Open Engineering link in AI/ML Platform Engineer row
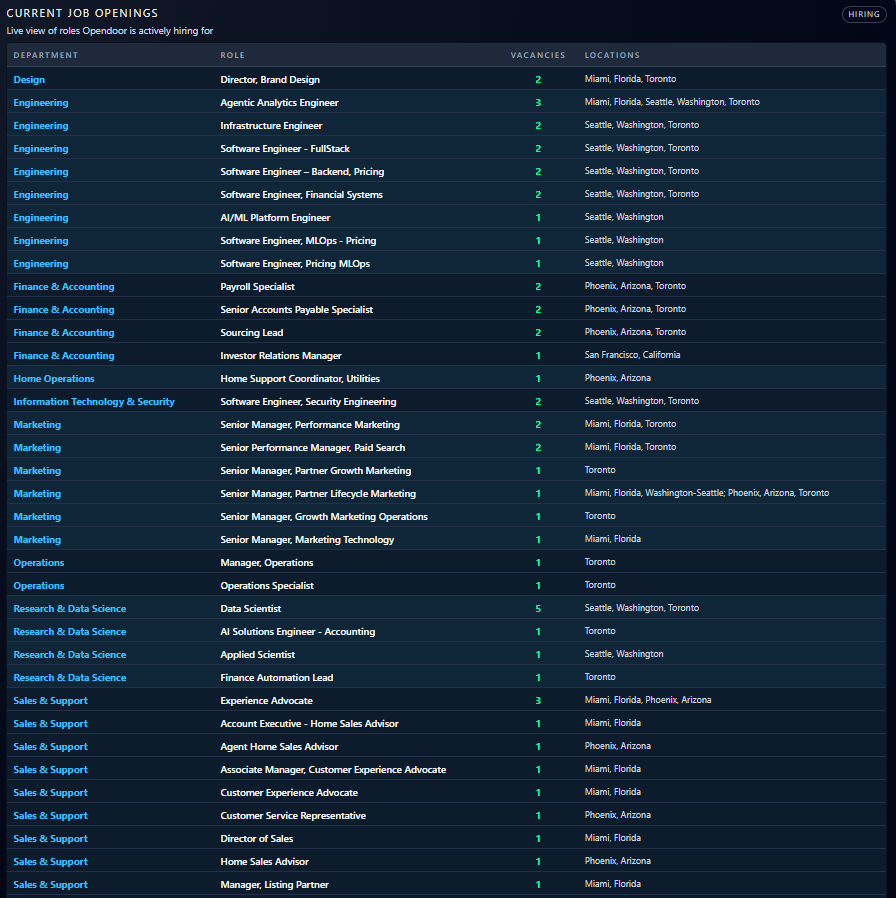The height and width of the screenshot is (898, 896). pyautogui.click(x=41, y=218)
